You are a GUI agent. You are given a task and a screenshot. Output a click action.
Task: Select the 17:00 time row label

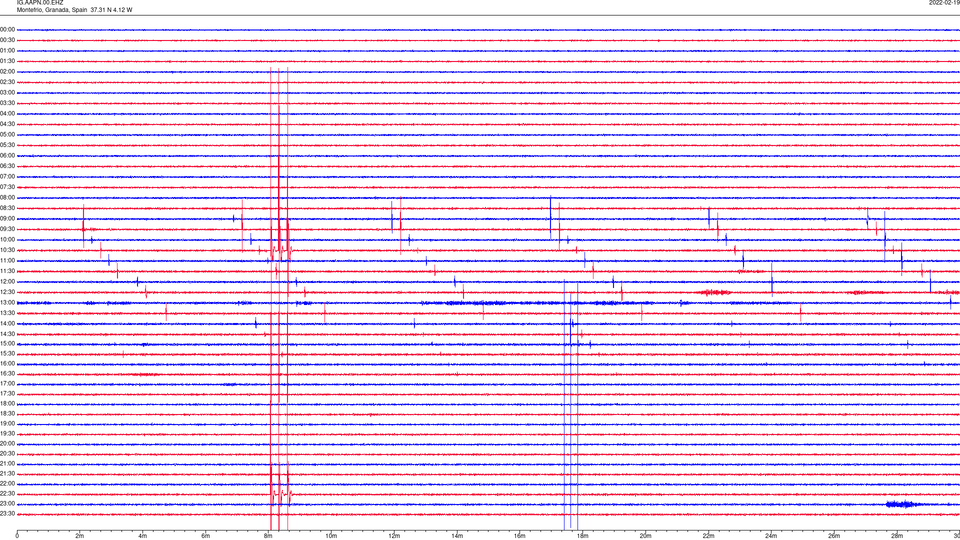[7, 384]
